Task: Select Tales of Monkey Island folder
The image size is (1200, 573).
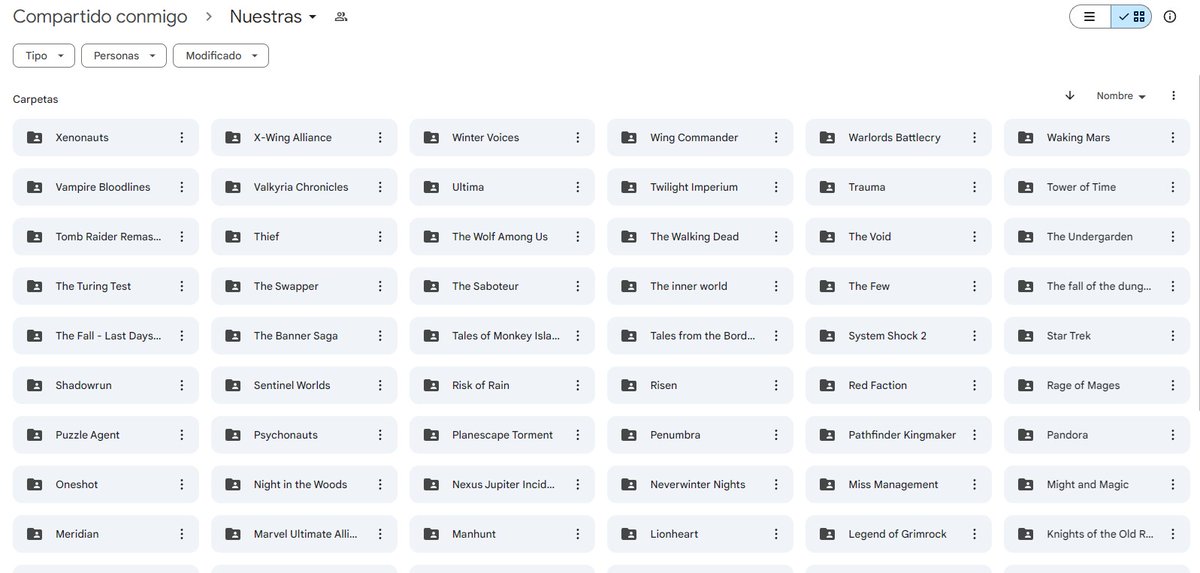Action: (x=502, y=336)
